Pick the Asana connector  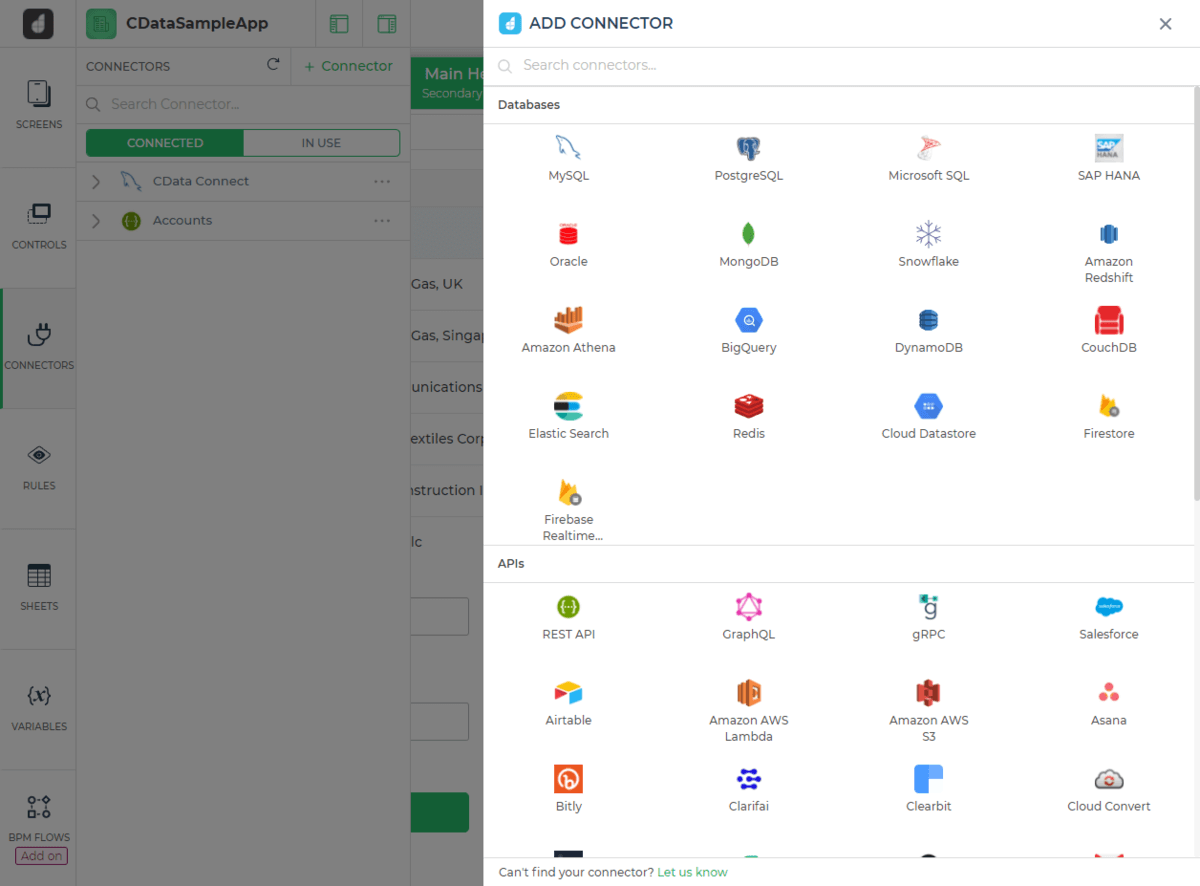1108,704
